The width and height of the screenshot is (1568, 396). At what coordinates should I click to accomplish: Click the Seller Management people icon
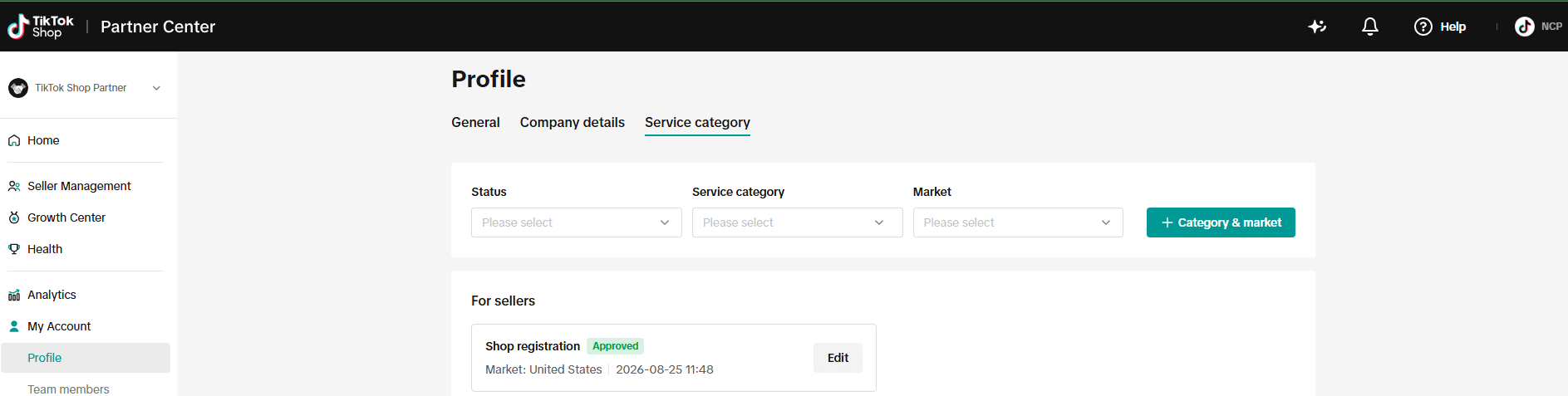click(x=14, y=186)
